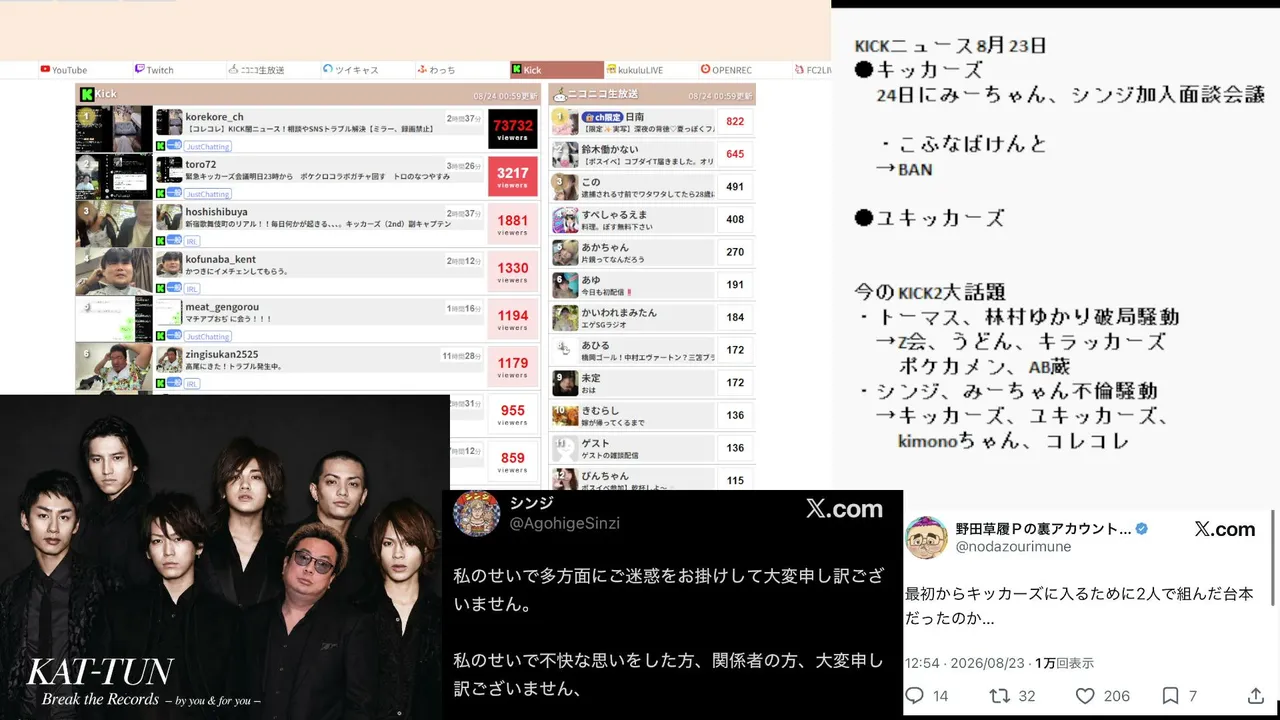Click the 1881 viewers count box
The height and width of the screenshot is (720, 1280).
[513, 224]
